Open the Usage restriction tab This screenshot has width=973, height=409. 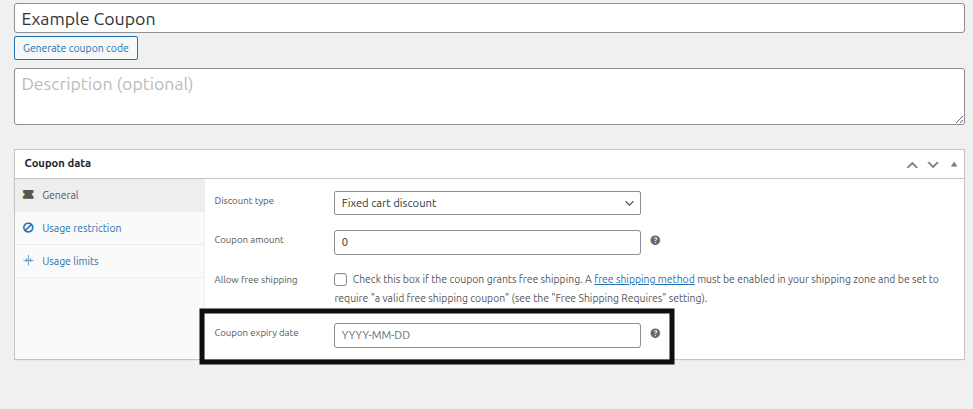[x=81, y=228]
